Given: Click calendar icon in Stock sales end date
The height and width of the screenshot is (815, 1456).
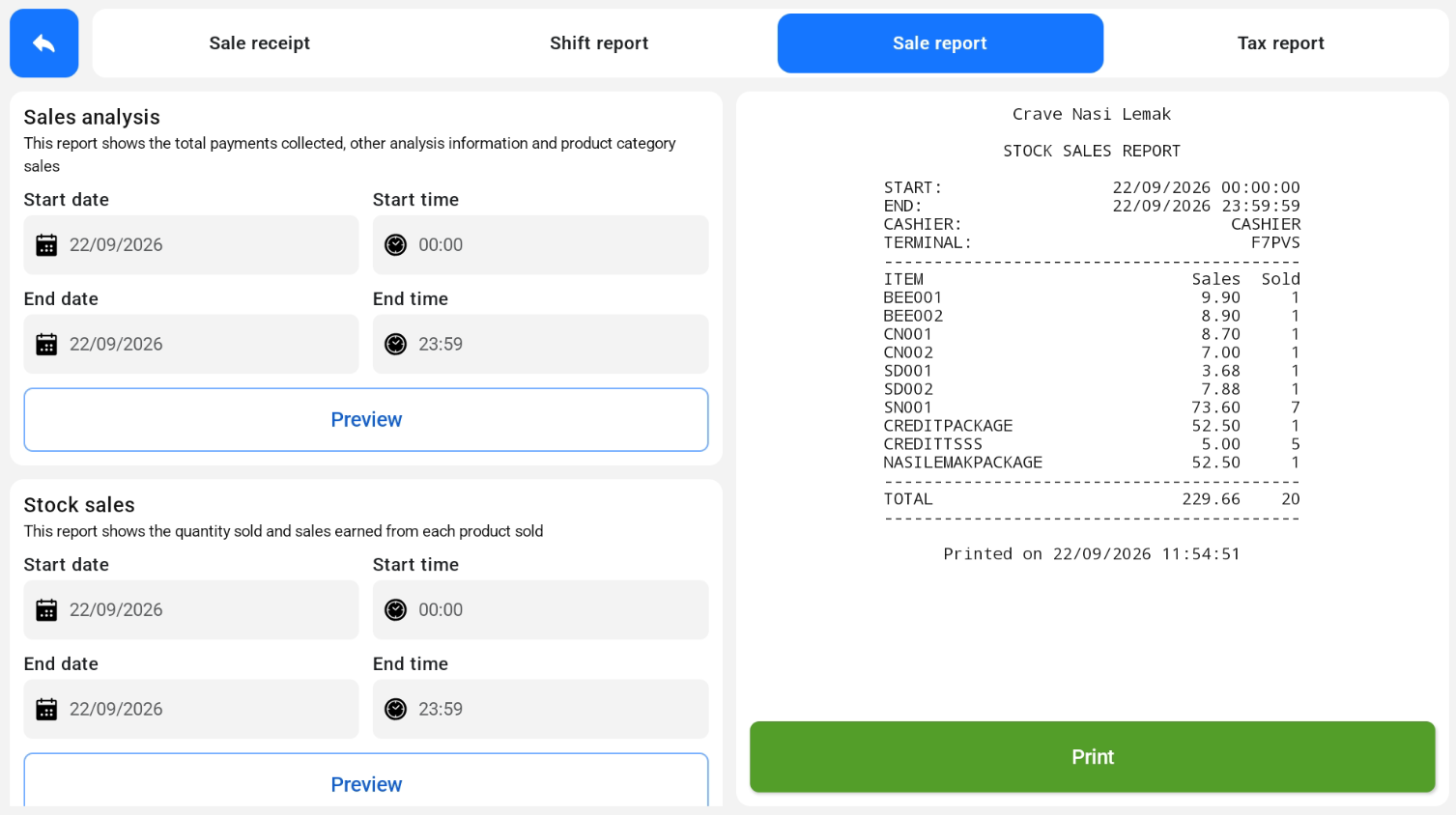Looking at the screenshot, I should click(x=46, y=710).
